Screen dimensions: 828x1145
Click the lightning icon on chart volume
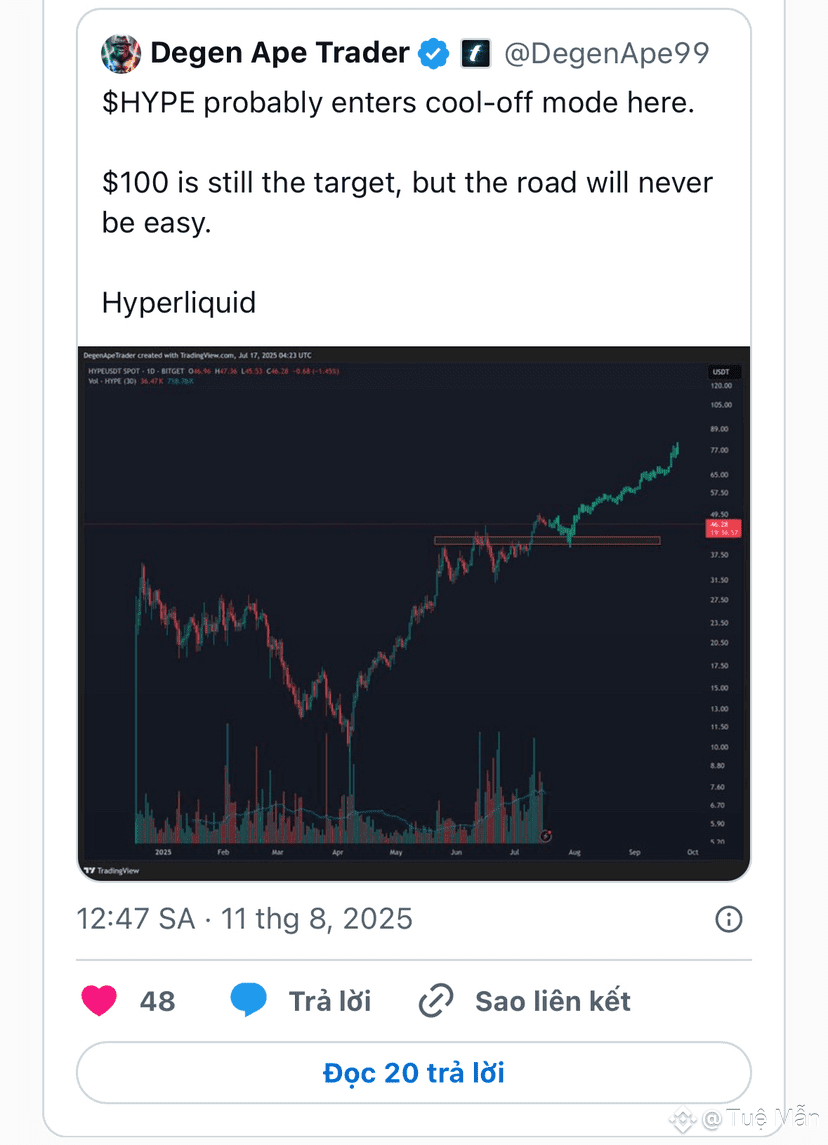point(545,835)
